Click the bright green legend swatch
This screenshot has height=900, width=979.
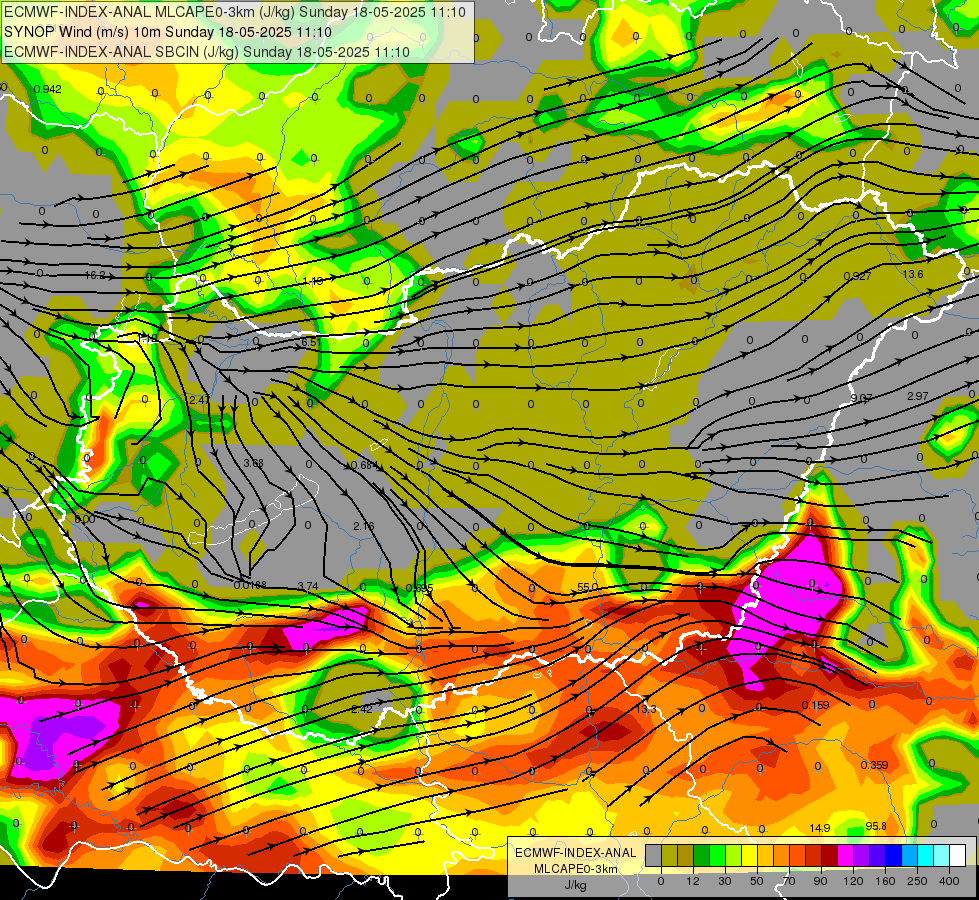coord(717,855)
